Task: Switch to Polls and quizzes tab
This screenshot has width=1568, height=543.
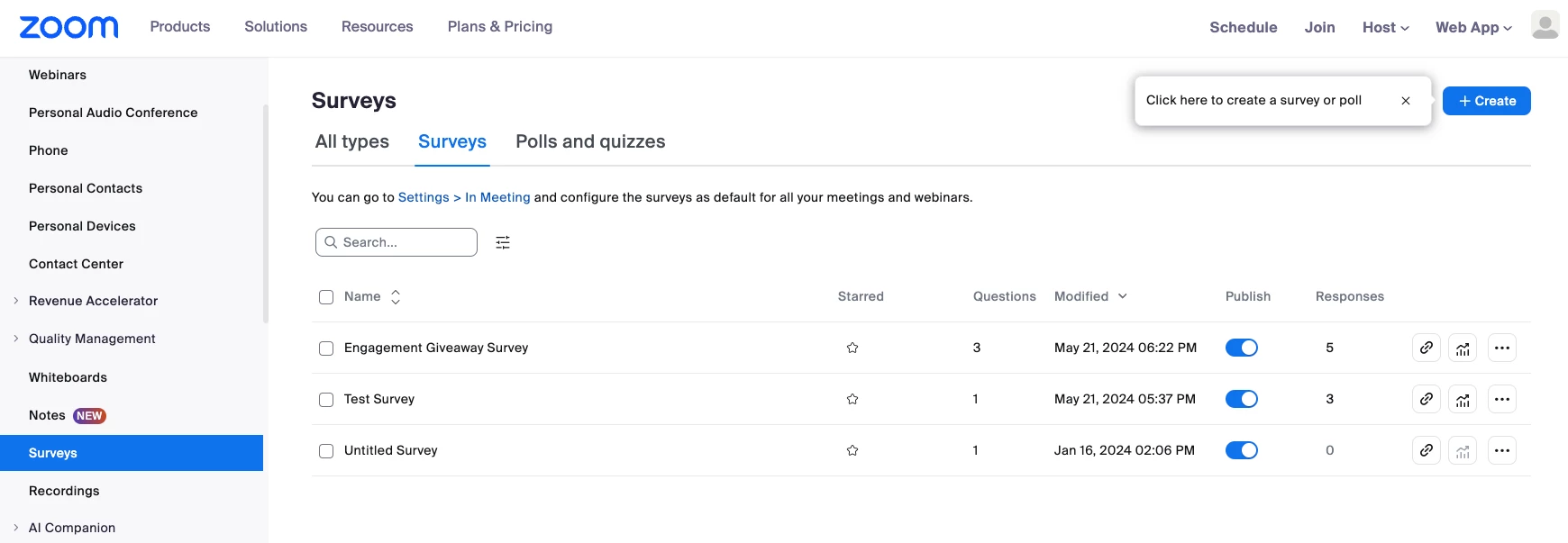Action: click(x=590, y=141)
